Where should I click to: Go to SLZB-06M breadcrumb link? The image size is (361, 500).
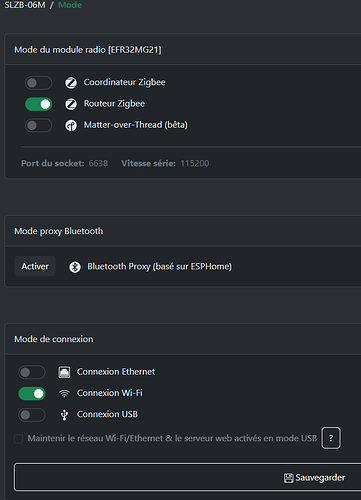25,5
